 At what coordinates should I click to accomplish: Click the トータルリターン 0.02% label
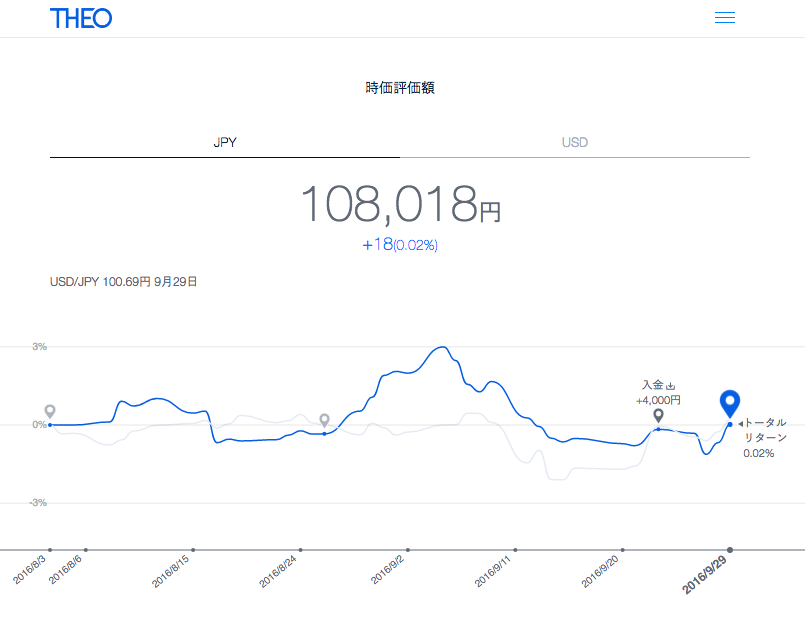click(763, 438)
